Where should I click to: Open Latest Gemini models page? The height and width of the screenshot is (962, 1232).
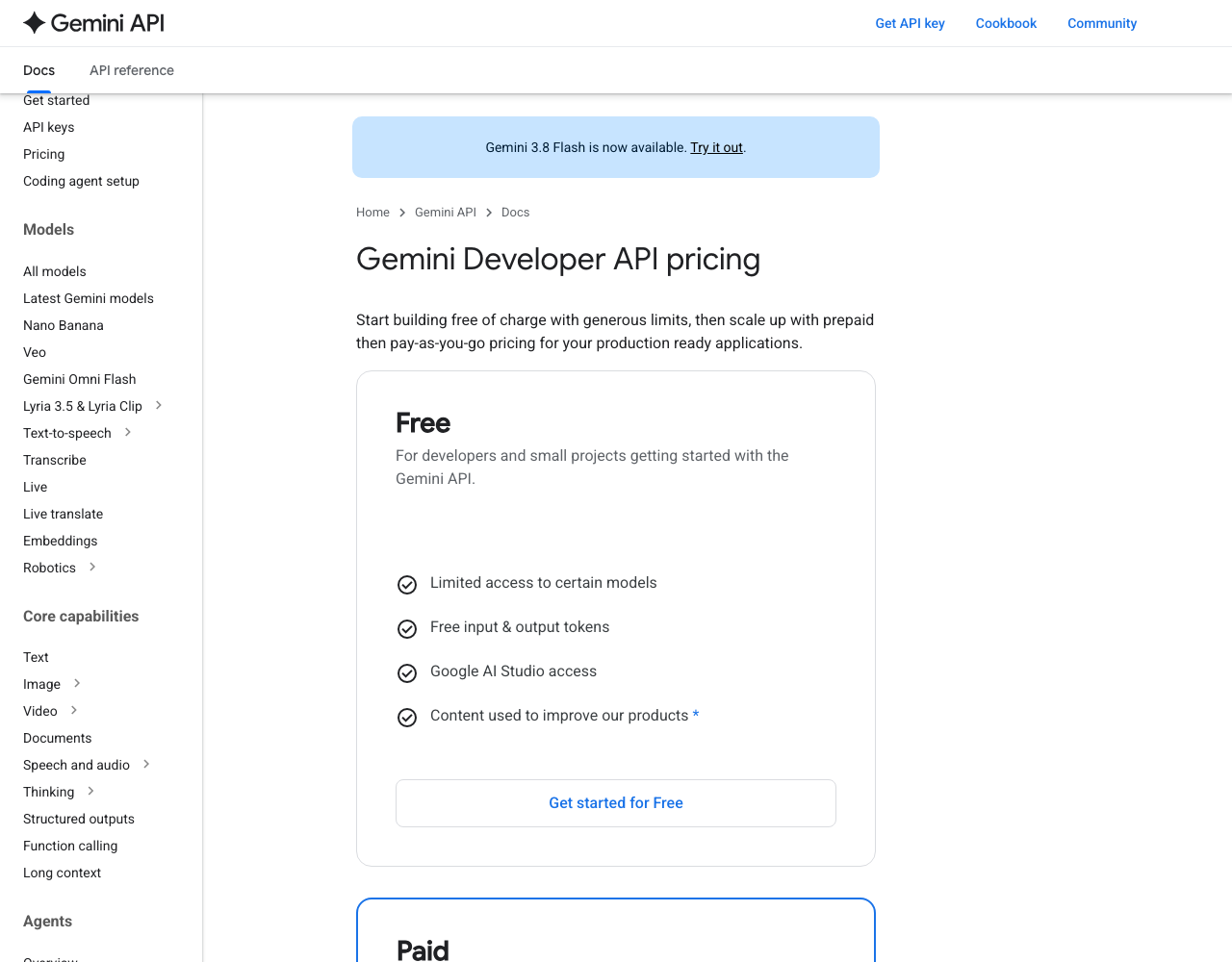click(x=89, y=298)
